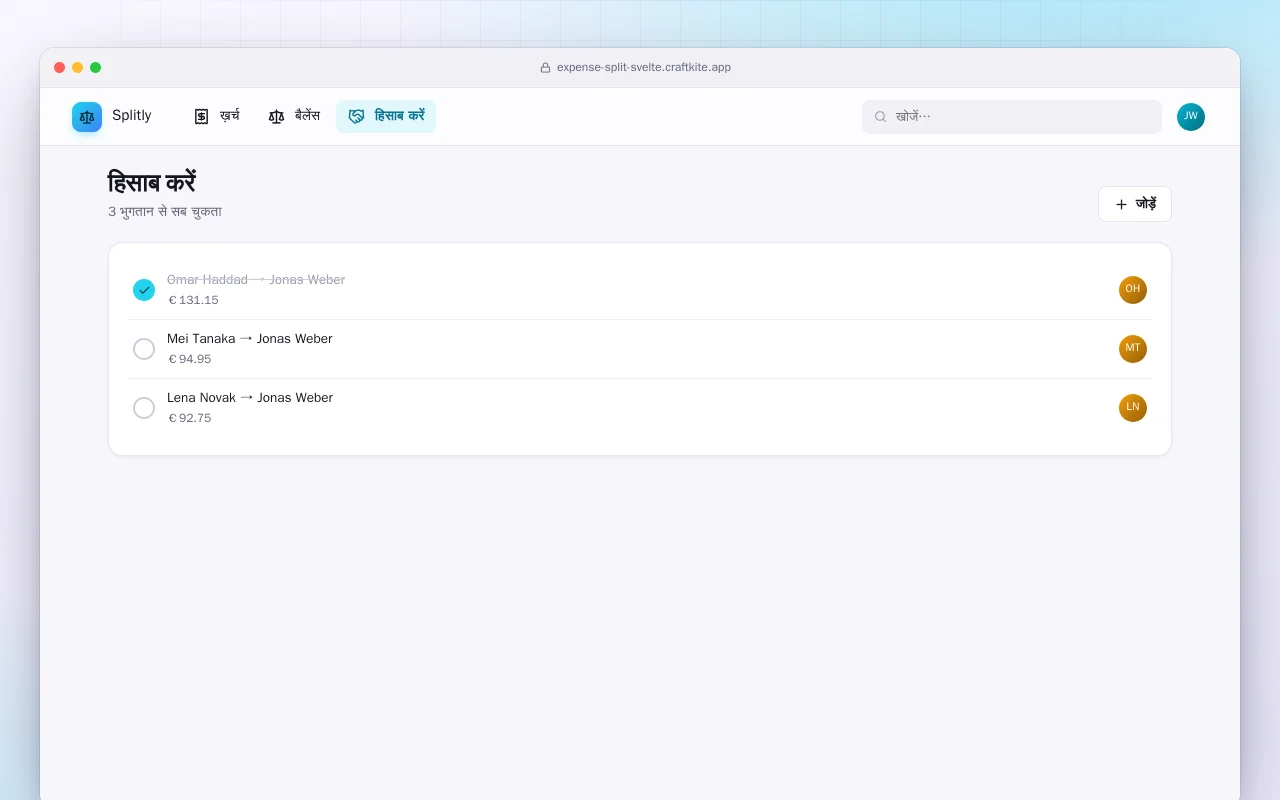Maximize the window with the green button

point(96,68)
